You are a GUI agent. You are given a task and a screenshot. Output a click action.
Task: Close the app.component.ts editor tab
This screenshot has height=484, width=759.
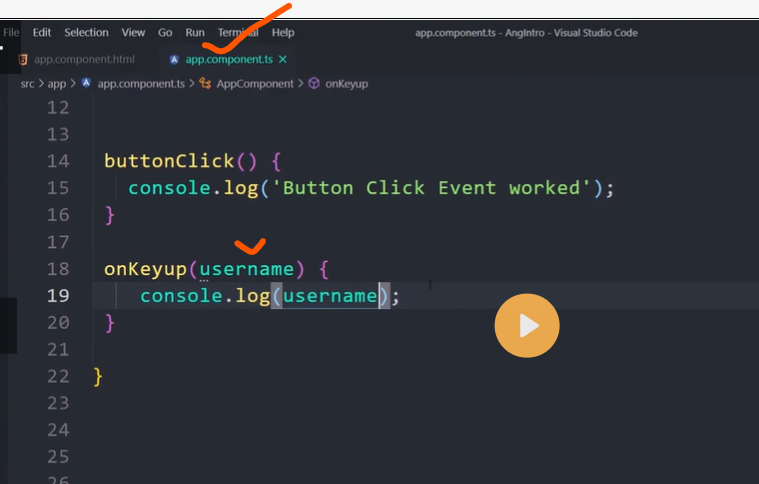[x=283, y=59]
